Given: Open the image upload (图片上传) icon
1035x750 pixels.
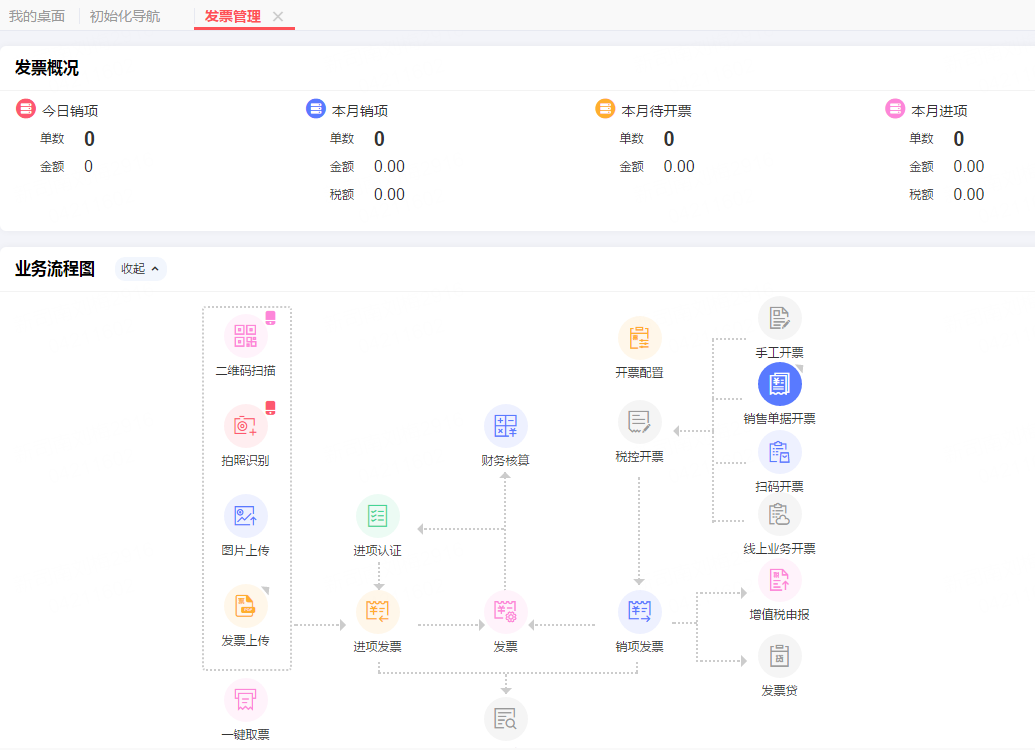Looking at the screenshot, I should 246,517.
